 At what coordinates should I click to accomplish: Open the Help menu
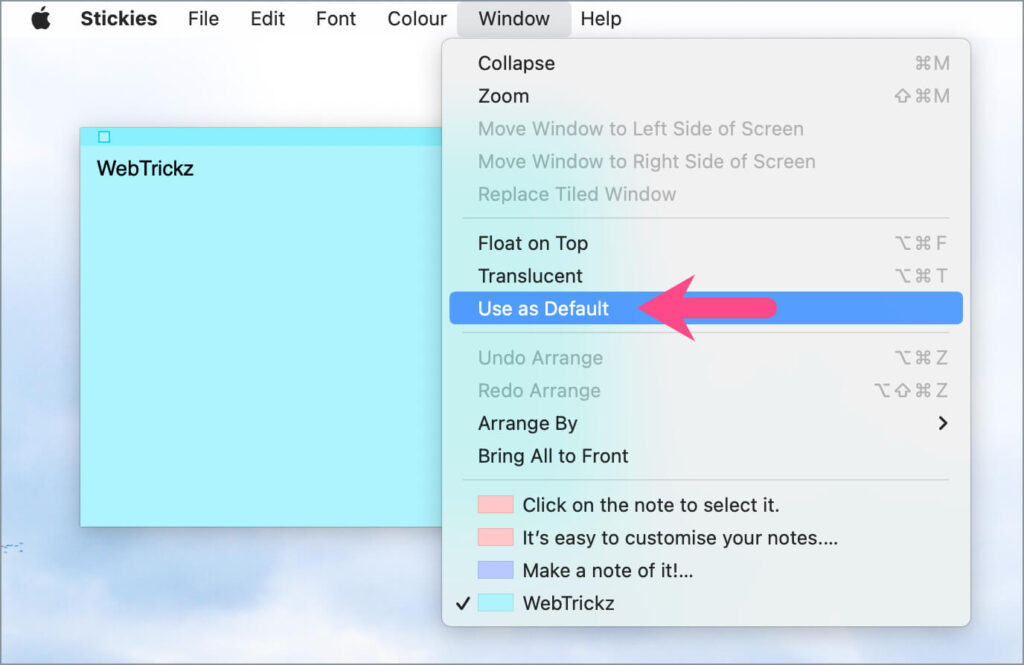coord(601,17)
